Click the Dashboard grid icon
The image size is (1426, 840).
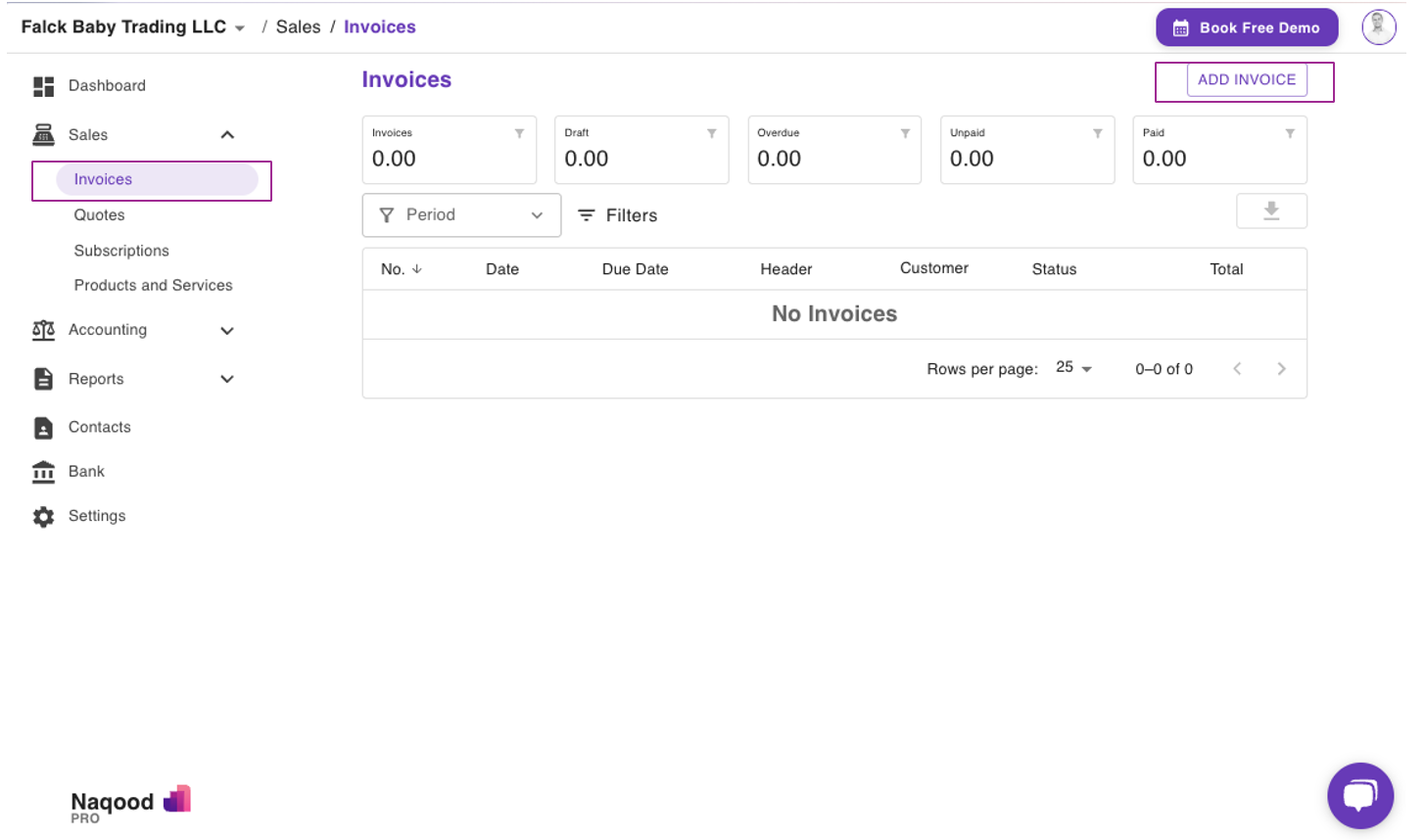click(x=43, y=86)
